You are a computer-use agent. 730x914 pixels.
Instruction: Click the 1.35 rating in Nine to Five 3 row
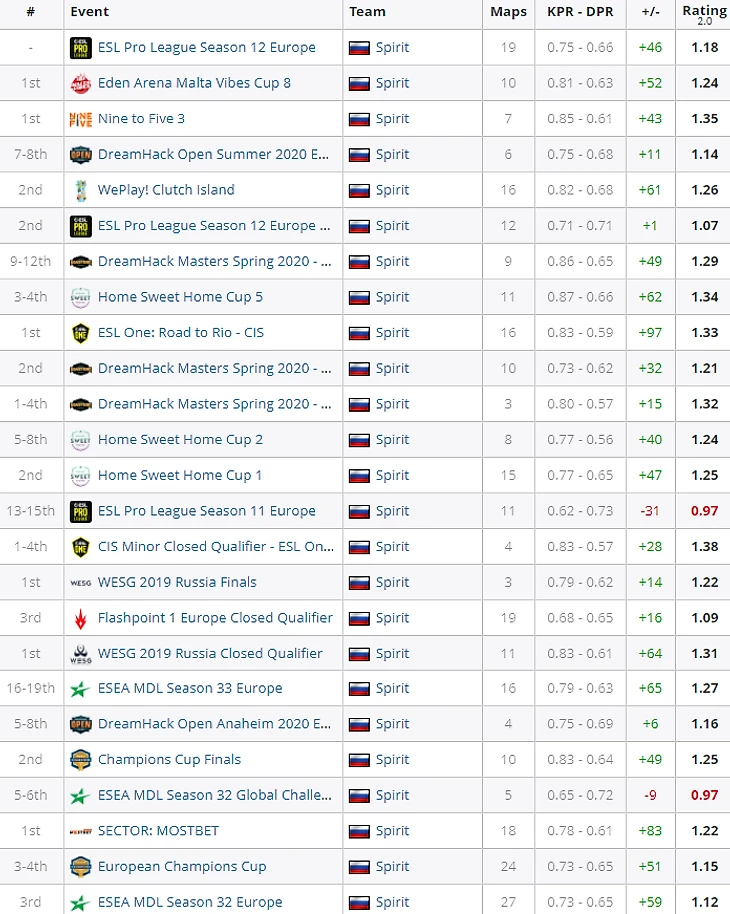point(704,119)
